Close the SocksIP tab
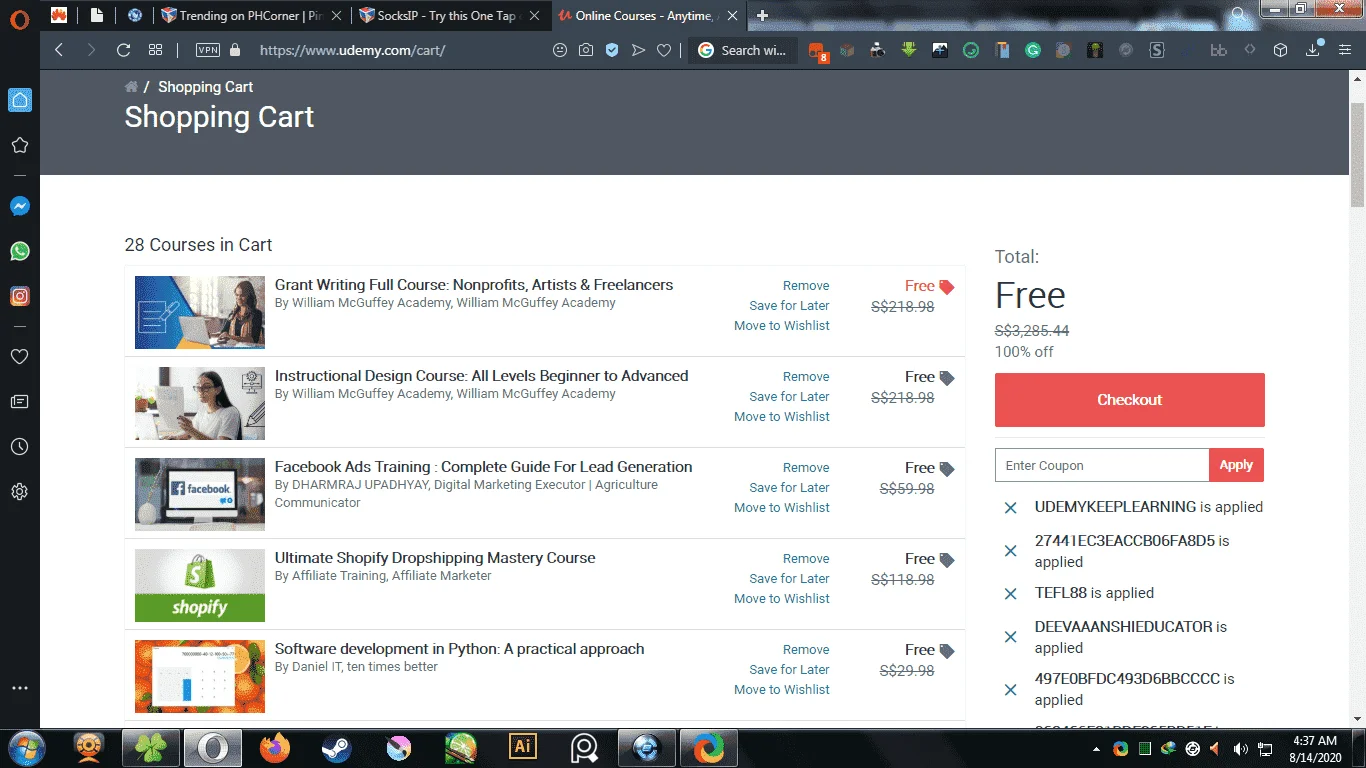This screenshot has width=1366, height=768. 534,16
